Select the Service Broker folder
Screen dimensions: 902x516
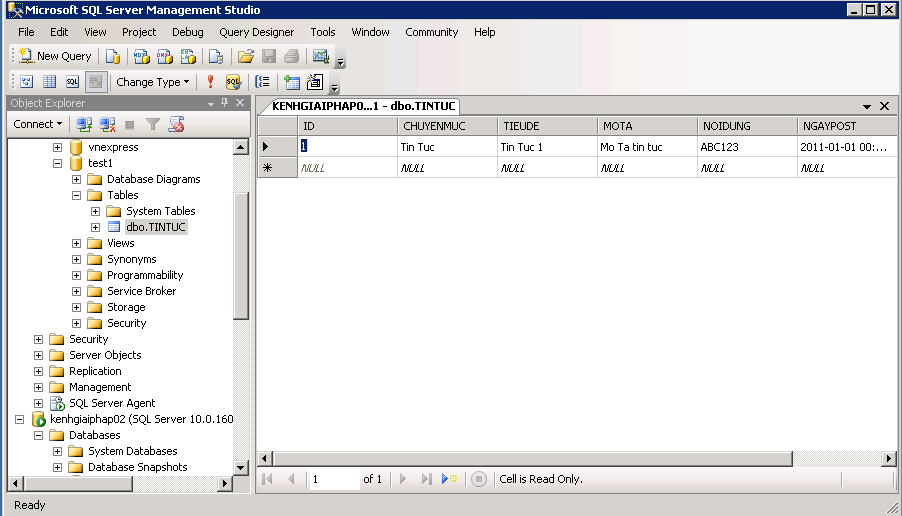142,291
